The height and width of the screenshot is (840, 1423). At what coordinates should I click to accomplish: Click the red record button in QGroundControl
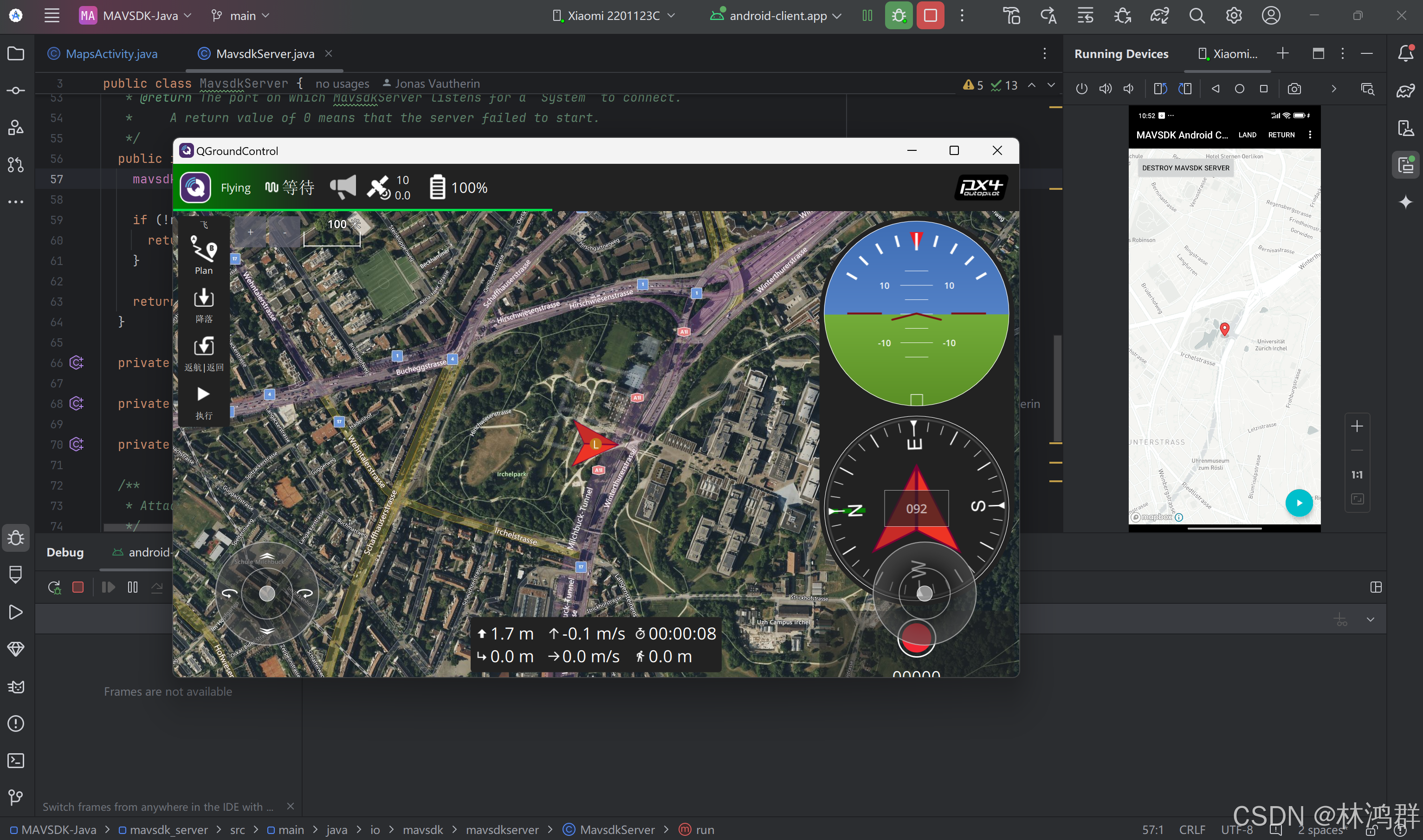pyautogui.click(x=916, y=639)
